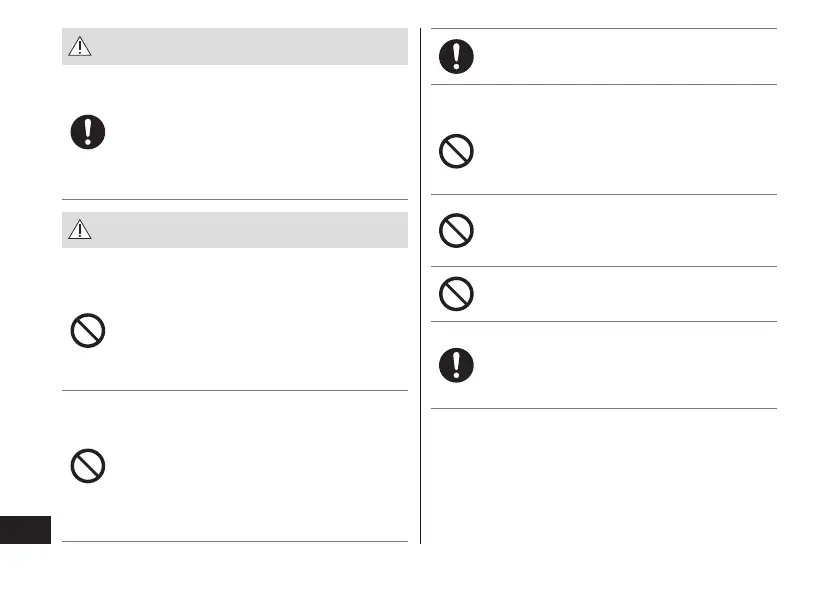The image size is (839, 595).
Task: Click the third prohibition icon in the right column
Action: tap(456, 293)
